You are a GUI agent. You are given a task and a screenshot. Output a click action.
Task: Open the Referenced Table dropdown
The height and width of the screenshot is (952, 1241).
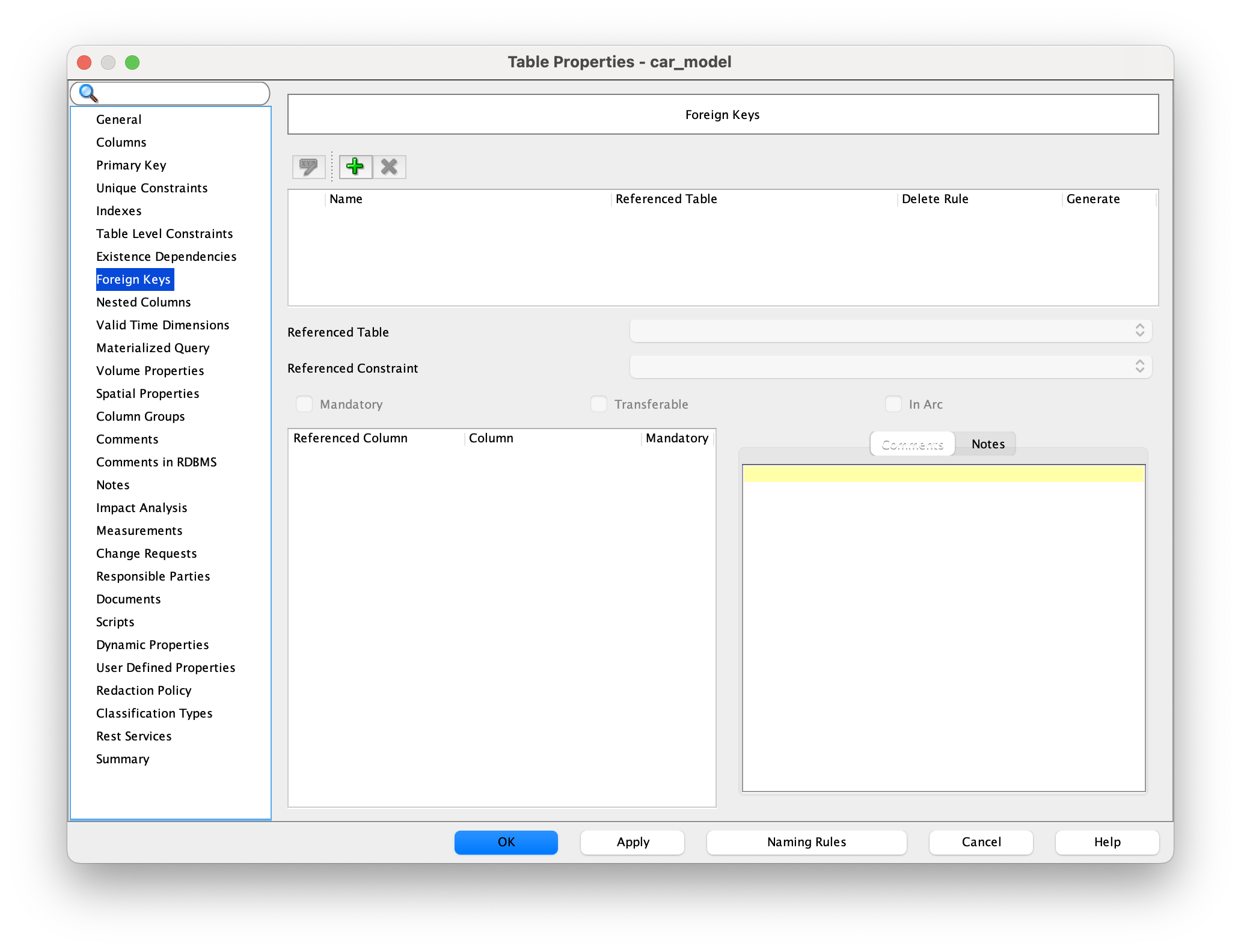890,331
